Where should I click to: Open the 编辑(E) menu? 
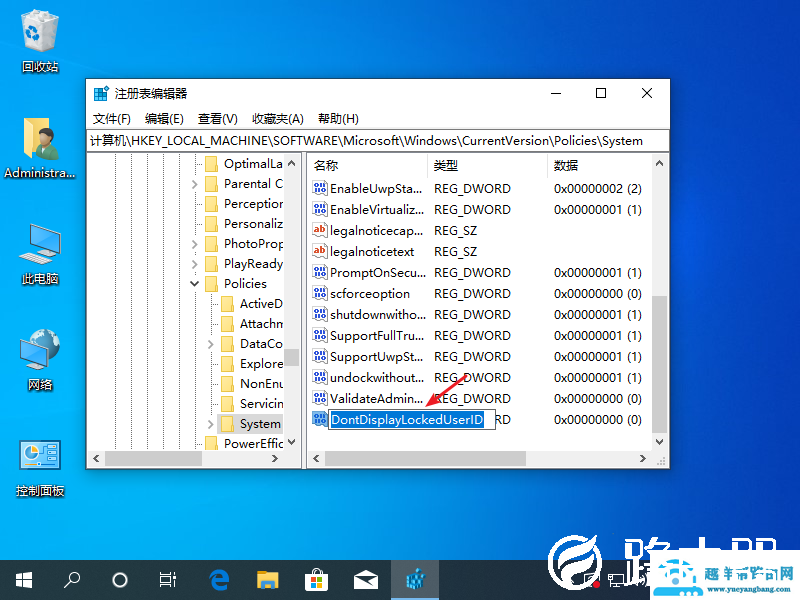164,119
